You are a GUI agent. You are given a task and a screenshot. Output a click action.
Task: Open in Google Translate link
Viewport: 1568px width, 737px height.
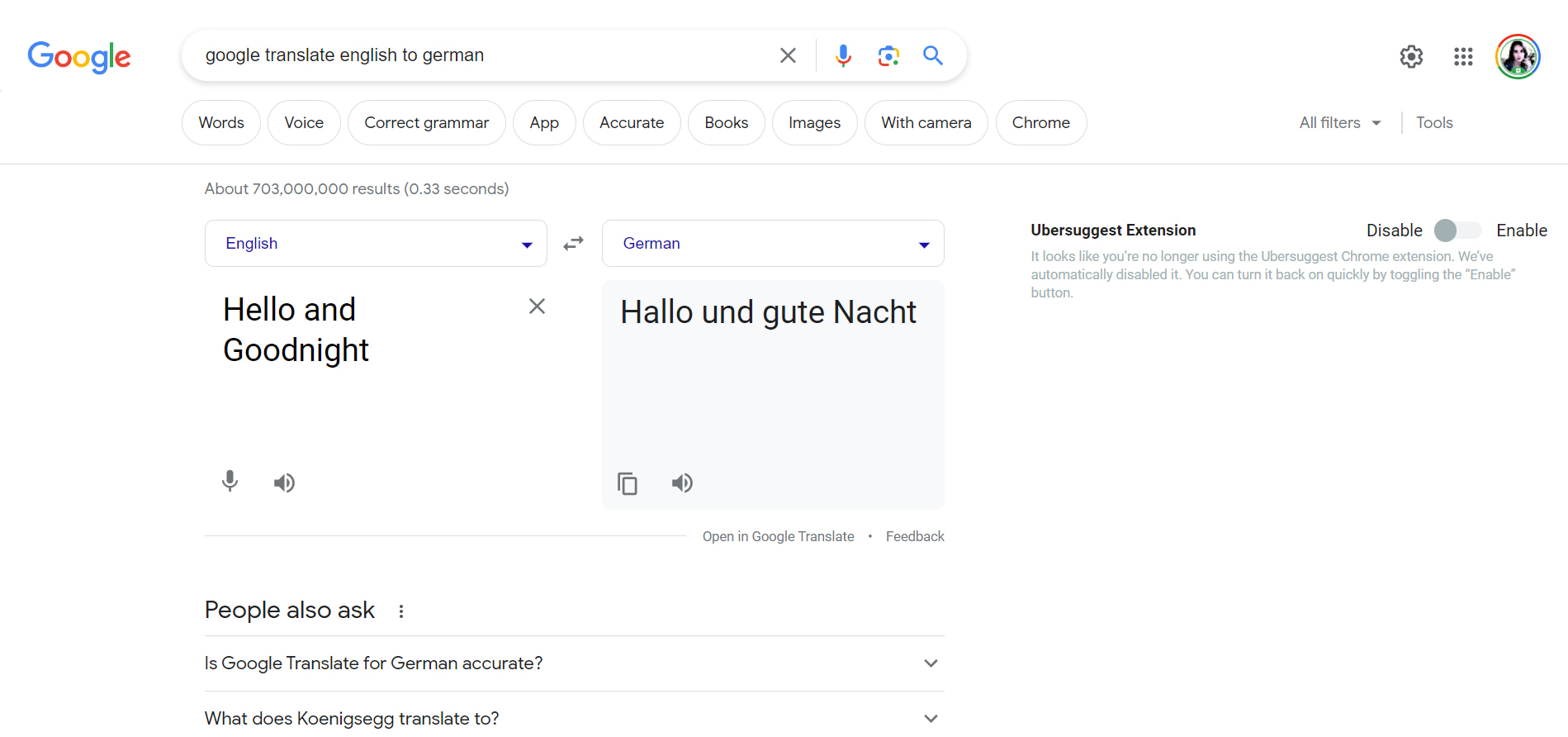click(x=779, y=536)
